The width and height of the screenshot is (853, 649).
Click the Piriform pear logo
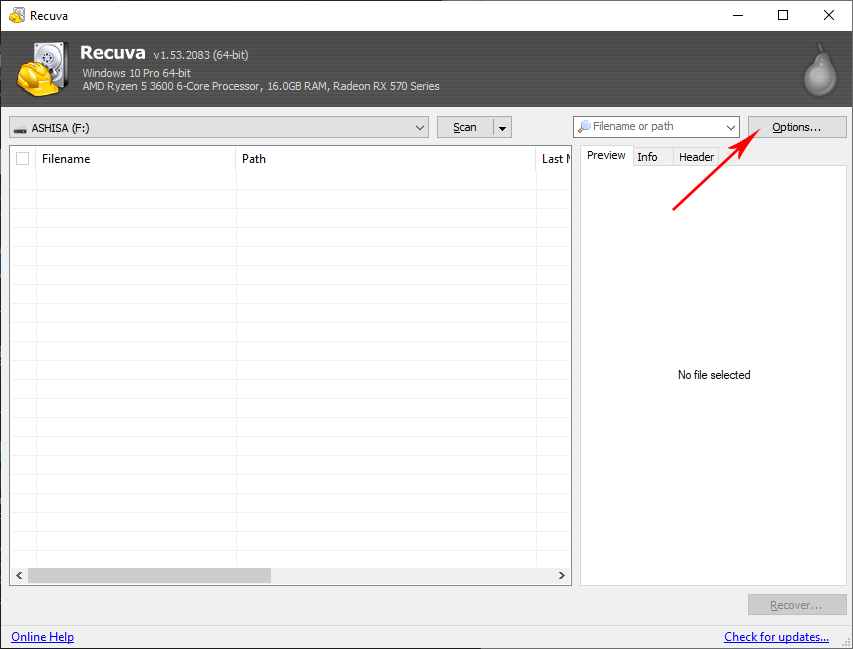pyautogui.click(x=820, y=71)
